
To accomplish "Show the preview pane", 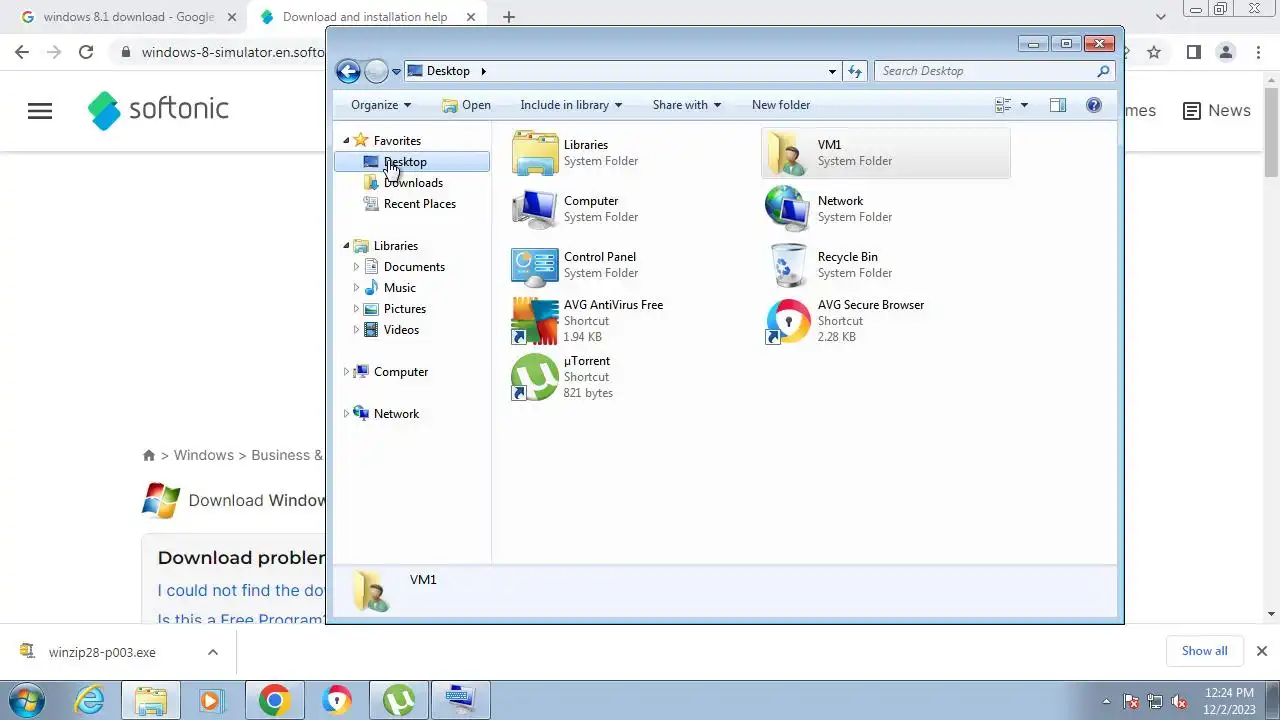I will (1058, 105).
